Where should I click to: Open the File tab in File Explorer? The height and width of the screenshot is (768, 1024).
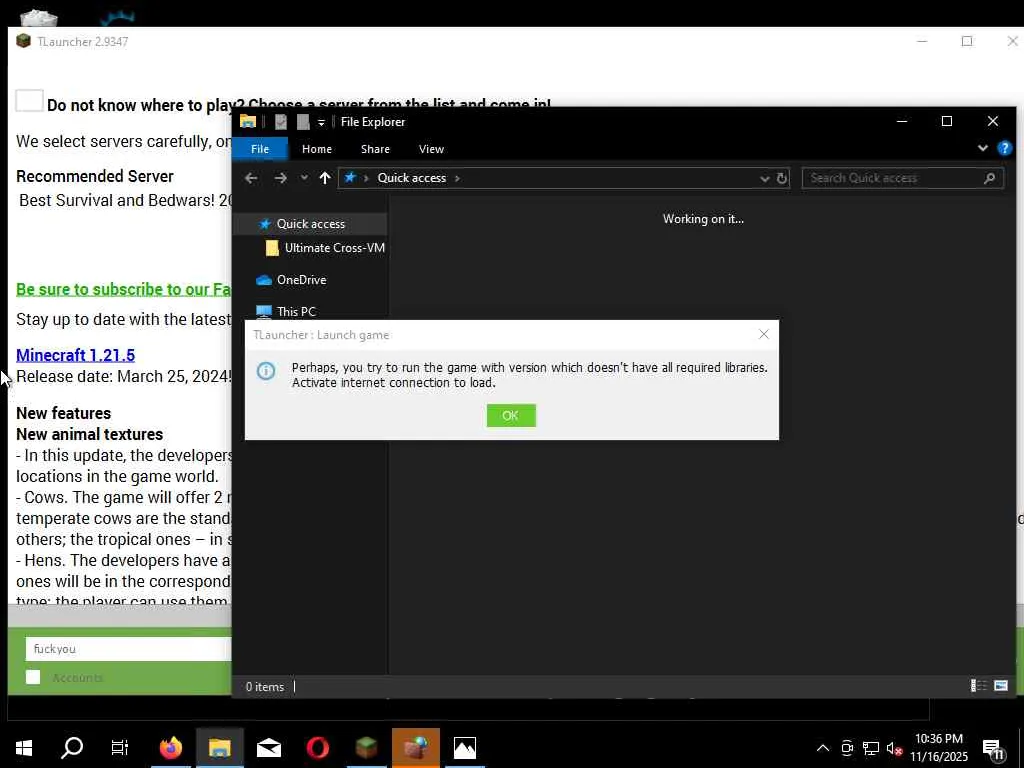tap(260, 149)
